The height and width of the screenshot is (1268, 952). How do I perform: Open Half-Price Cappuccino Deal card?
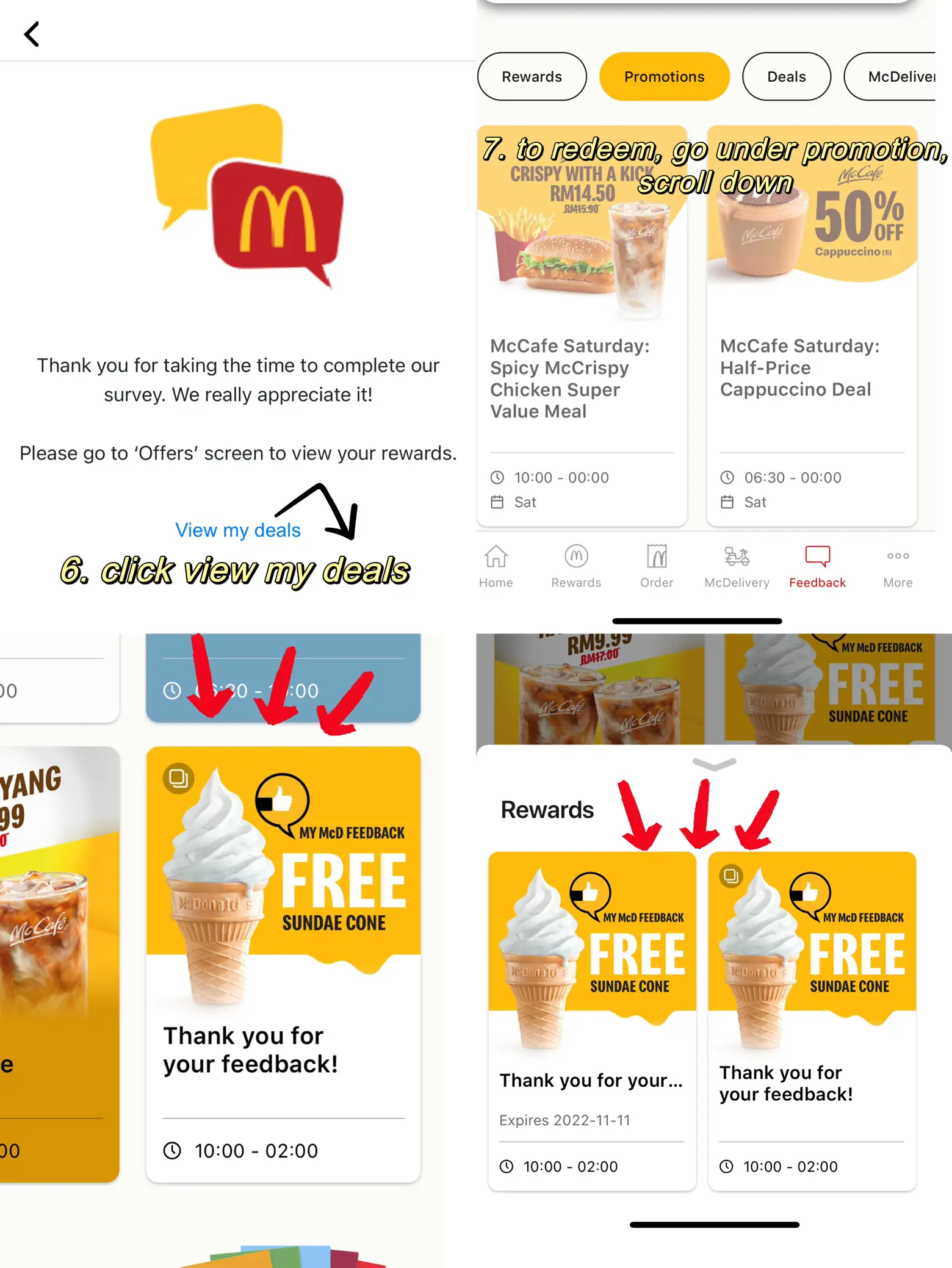(812, 326)
